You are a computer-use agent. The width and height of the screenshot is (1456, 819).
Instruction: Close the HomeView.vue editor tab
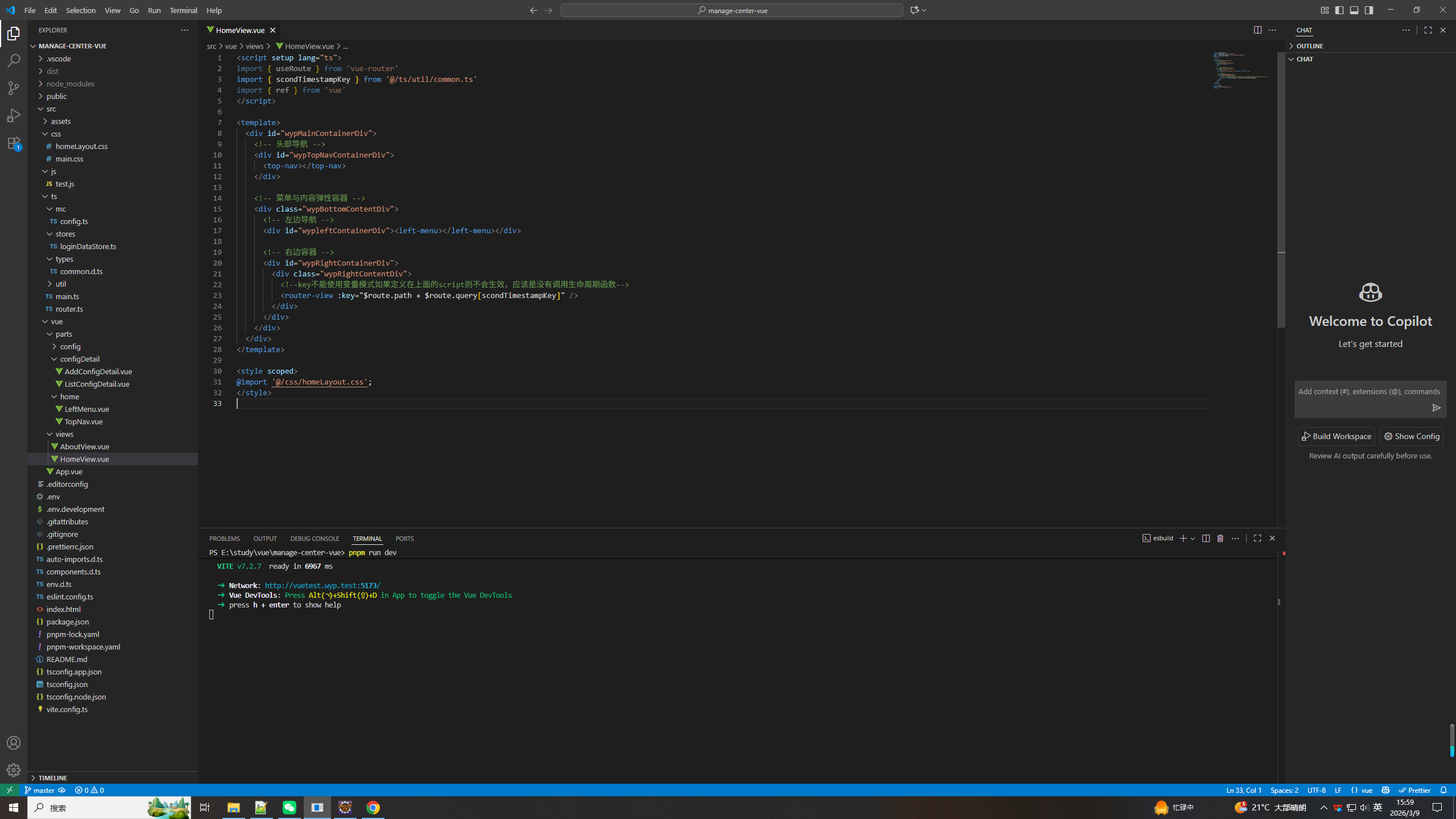point(272,30)
